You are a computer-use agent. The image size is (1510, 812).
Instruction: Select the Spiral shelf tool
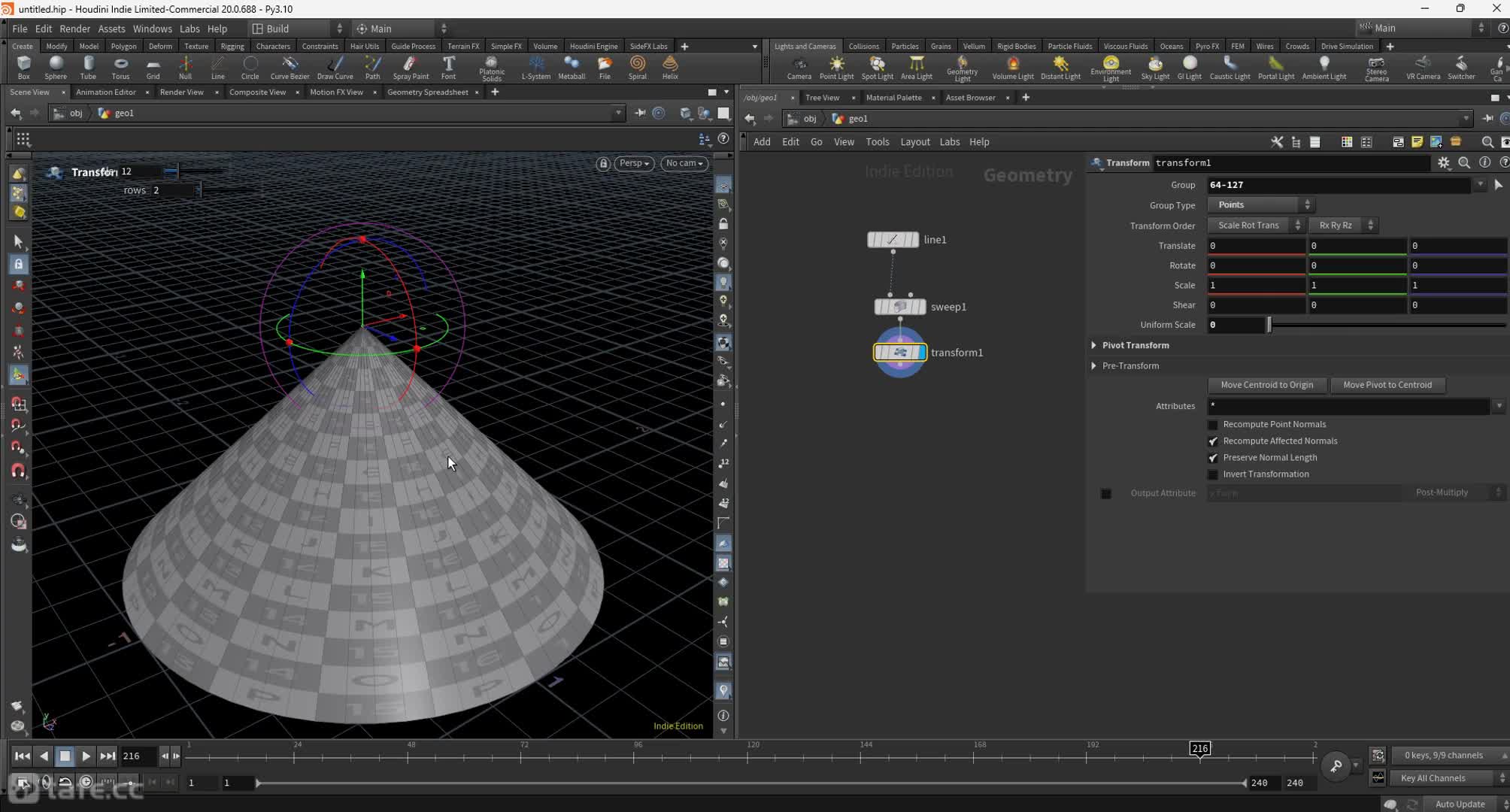(x=638, y=67)
